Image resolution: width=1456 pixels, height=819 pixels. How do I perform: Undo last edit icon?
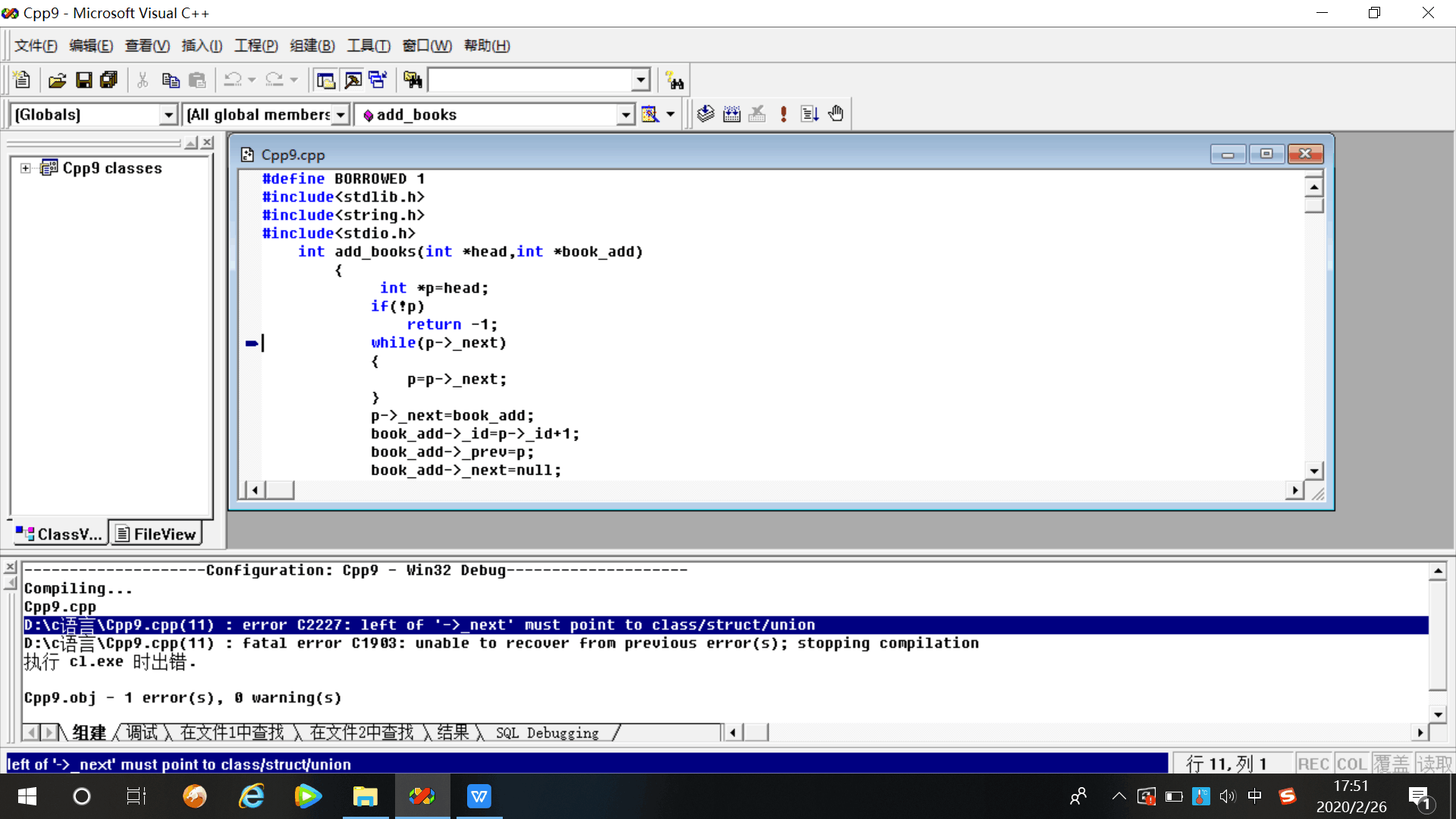(x=233, y=80)
